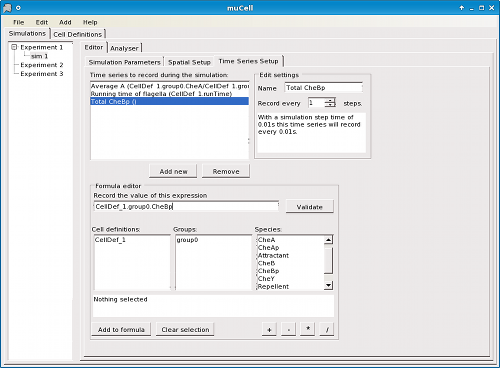Select the Average A time series entry
The height and width of the screenshot is (368, 500).
(170, 86)
